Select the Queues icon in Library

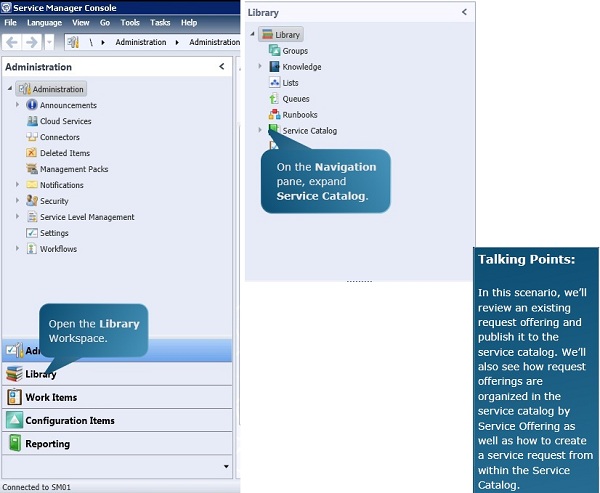(274, 99)
